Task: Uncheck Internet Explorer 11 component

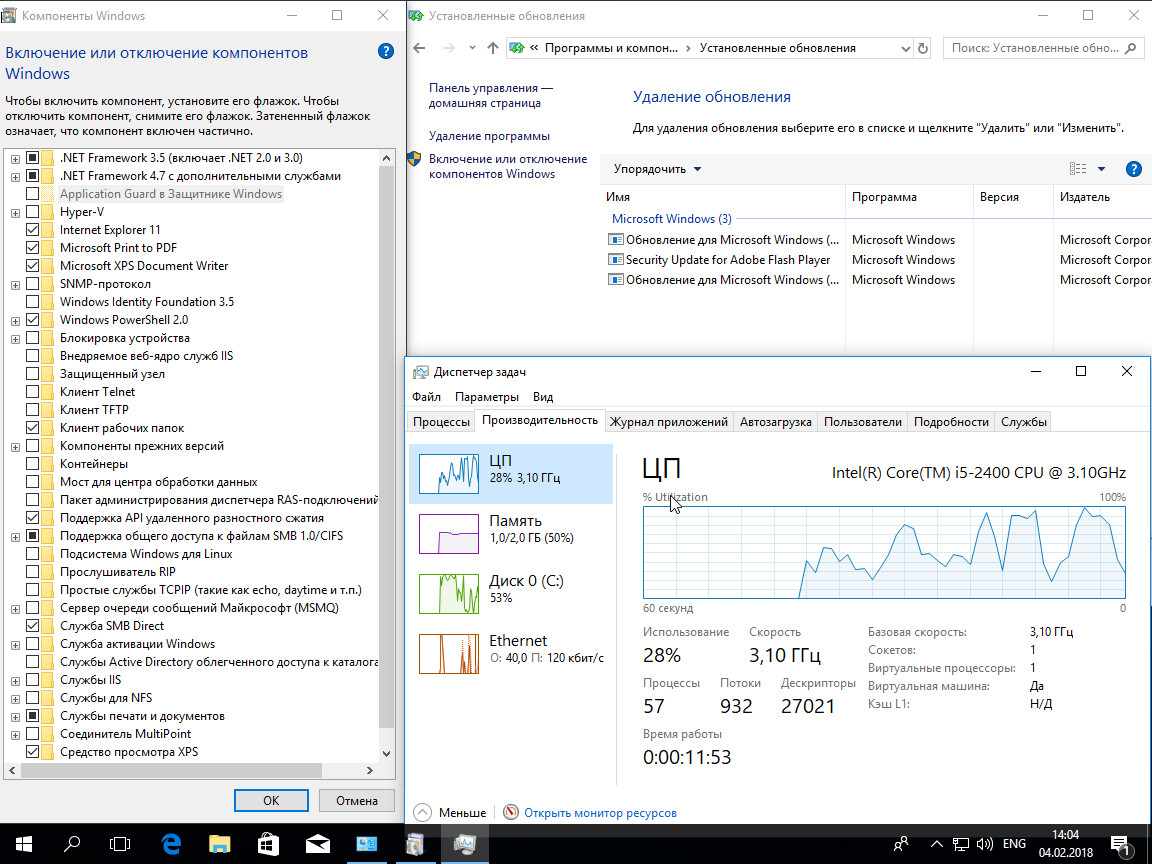Action: [x=32, y=230]
